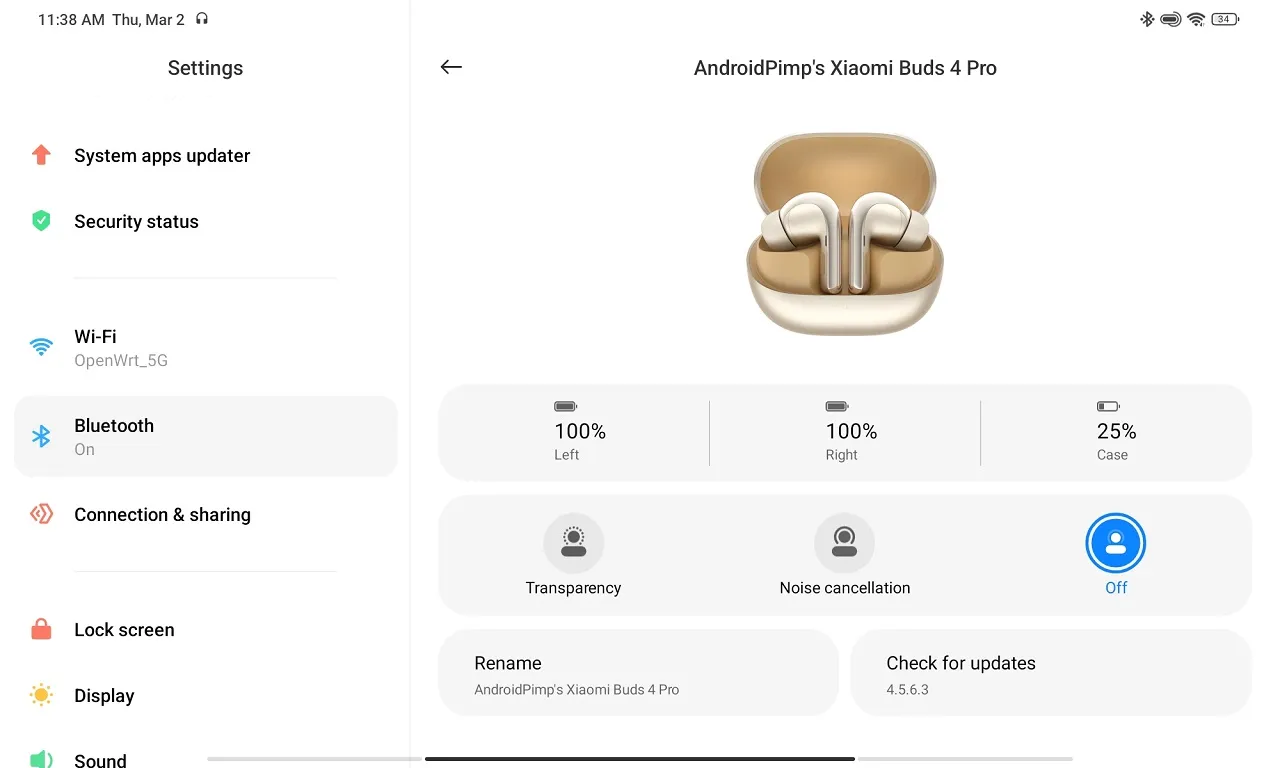Open System apps updater
The width and height of the screenshot is (1280, 768).
coord(161,155)
